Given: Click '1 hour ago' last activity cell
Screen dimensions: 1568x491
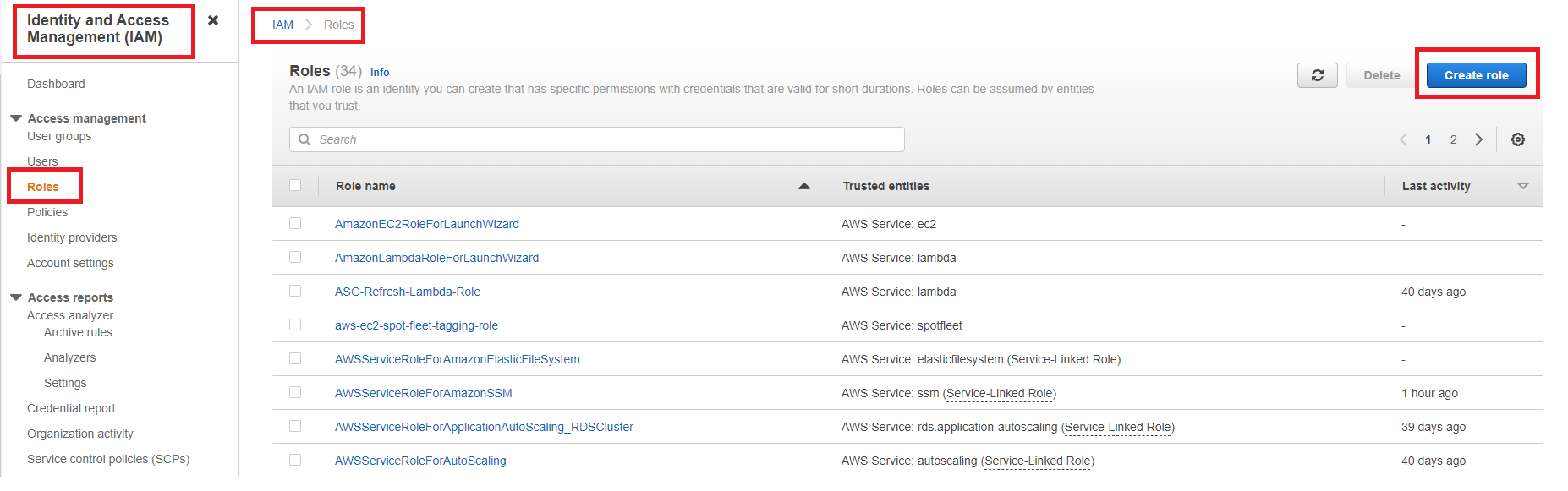Looking at the screenshot, I should pos(1429,393).
